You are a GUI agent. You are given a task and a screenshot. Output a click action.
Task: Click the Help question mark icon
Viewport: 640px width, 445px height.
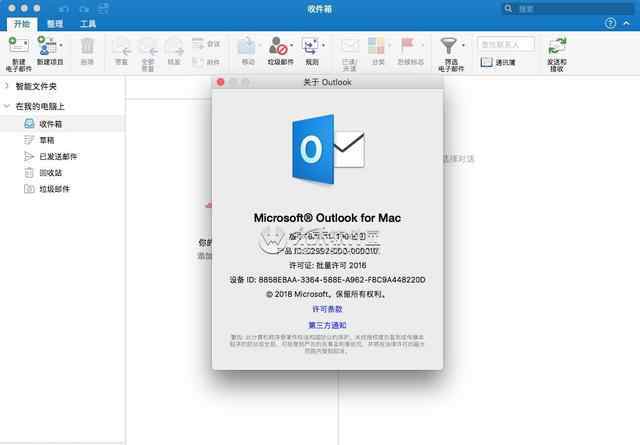(x=610, y=23)
